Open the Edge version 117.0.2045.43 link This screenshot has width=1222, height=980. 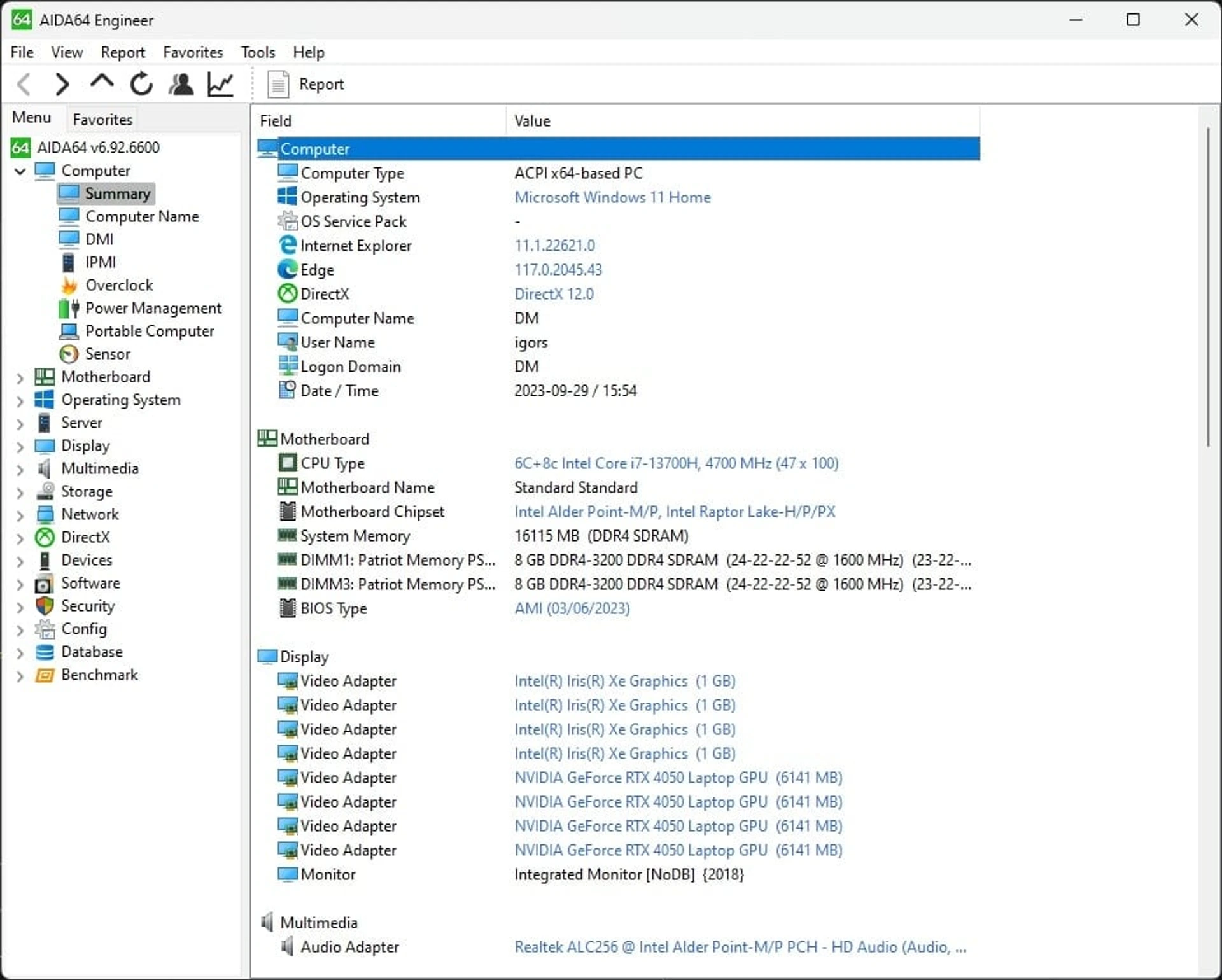tap(558, 270)
